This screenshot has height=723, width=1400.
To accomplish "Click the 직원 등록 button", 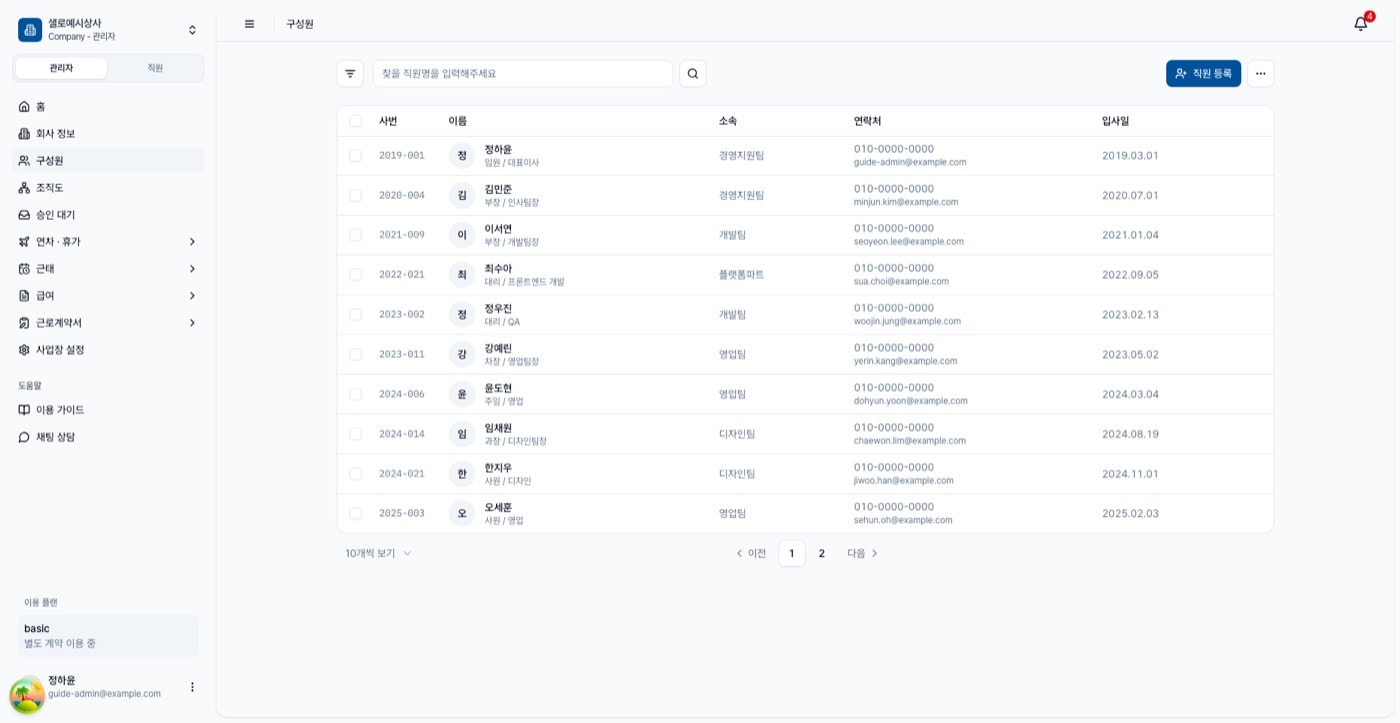I will coord(1203,74).
